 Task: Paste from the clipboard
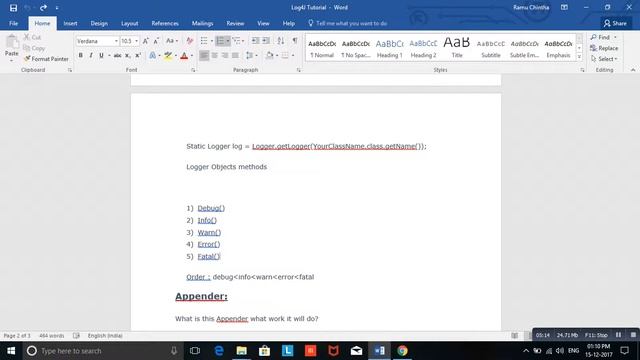point(12,47)
